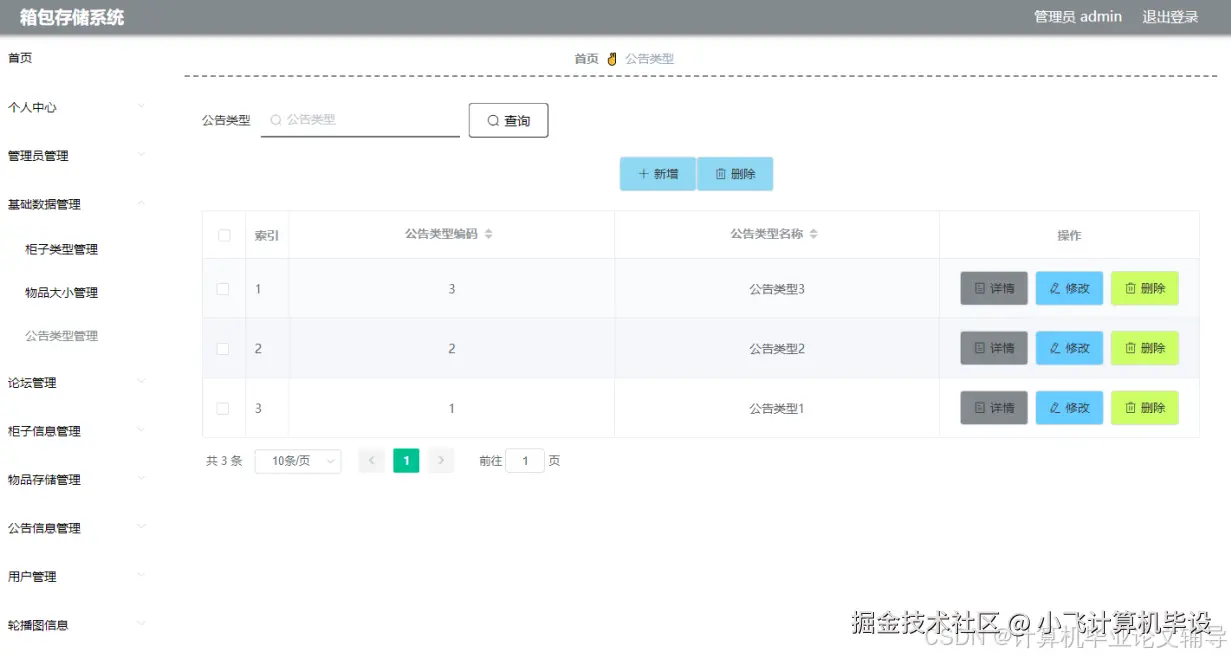Click the magnifier icon in 公告类型 search box
Image resolution: width=1231 pixels, height=656 pixels.
[274, 119]
